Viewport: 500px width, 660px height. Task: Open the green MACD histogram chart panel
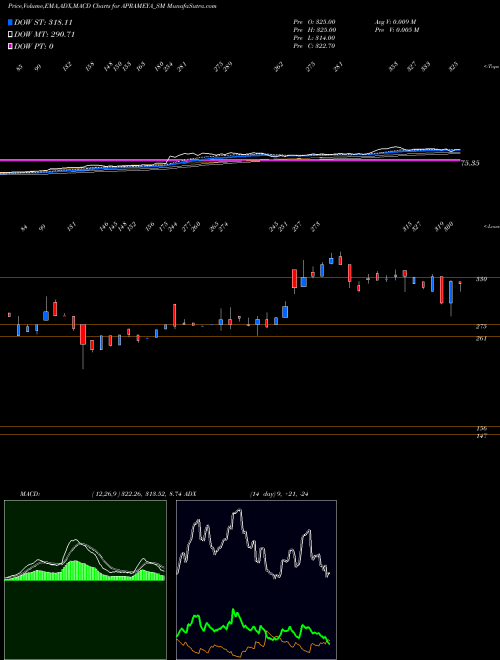tap(85, 580)
